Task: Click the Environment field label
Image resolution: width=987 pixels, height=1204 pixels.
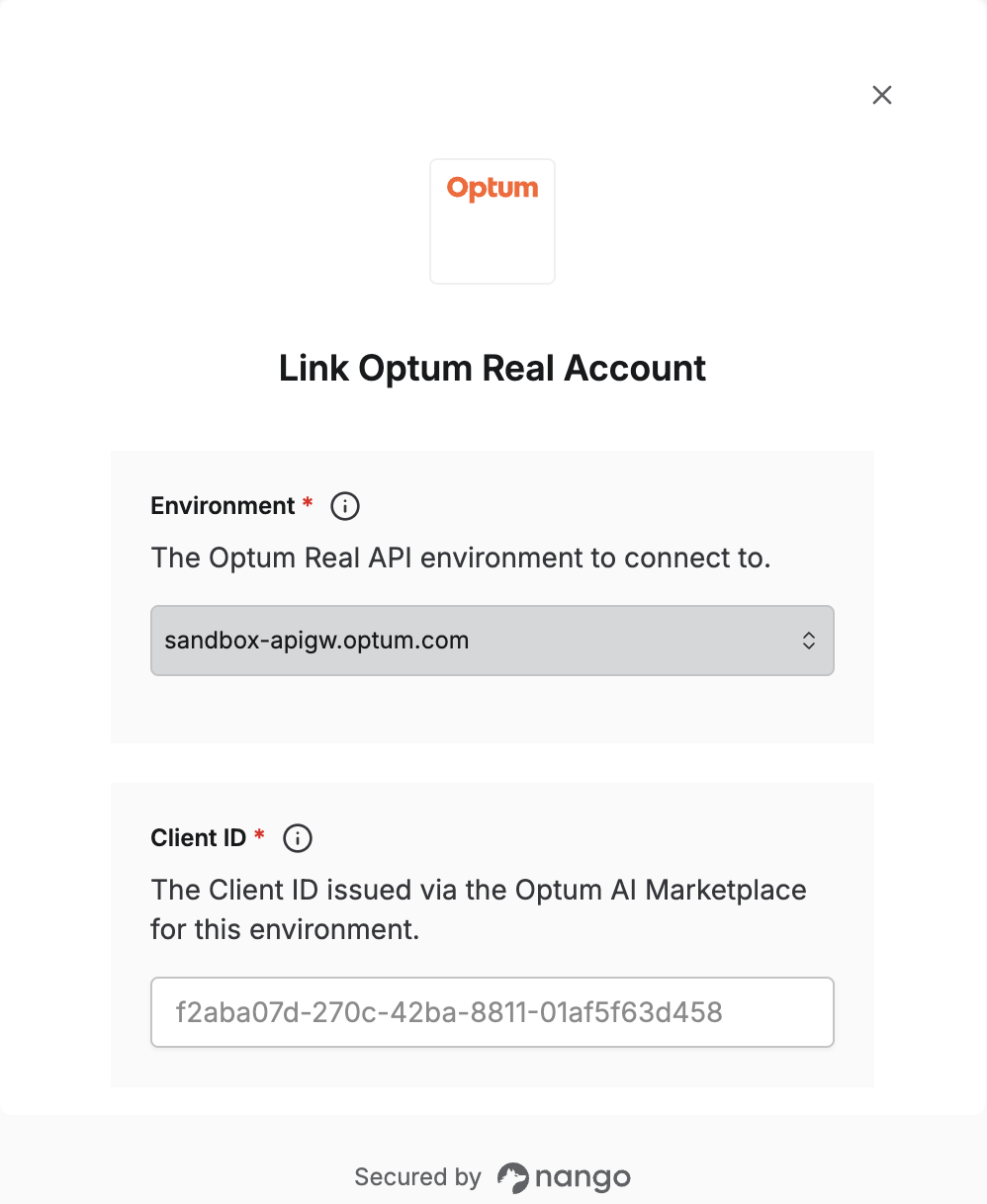Action: coord(224,506)
